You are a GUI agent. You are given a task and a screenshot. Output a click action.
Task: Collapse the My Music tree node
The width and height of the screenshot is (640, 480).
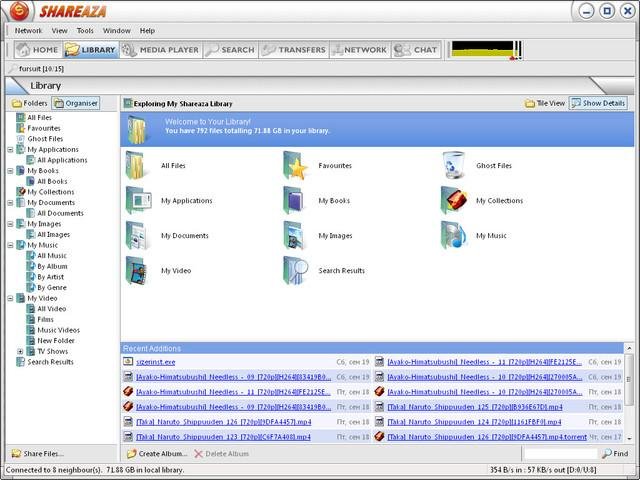tap(10, 245)
